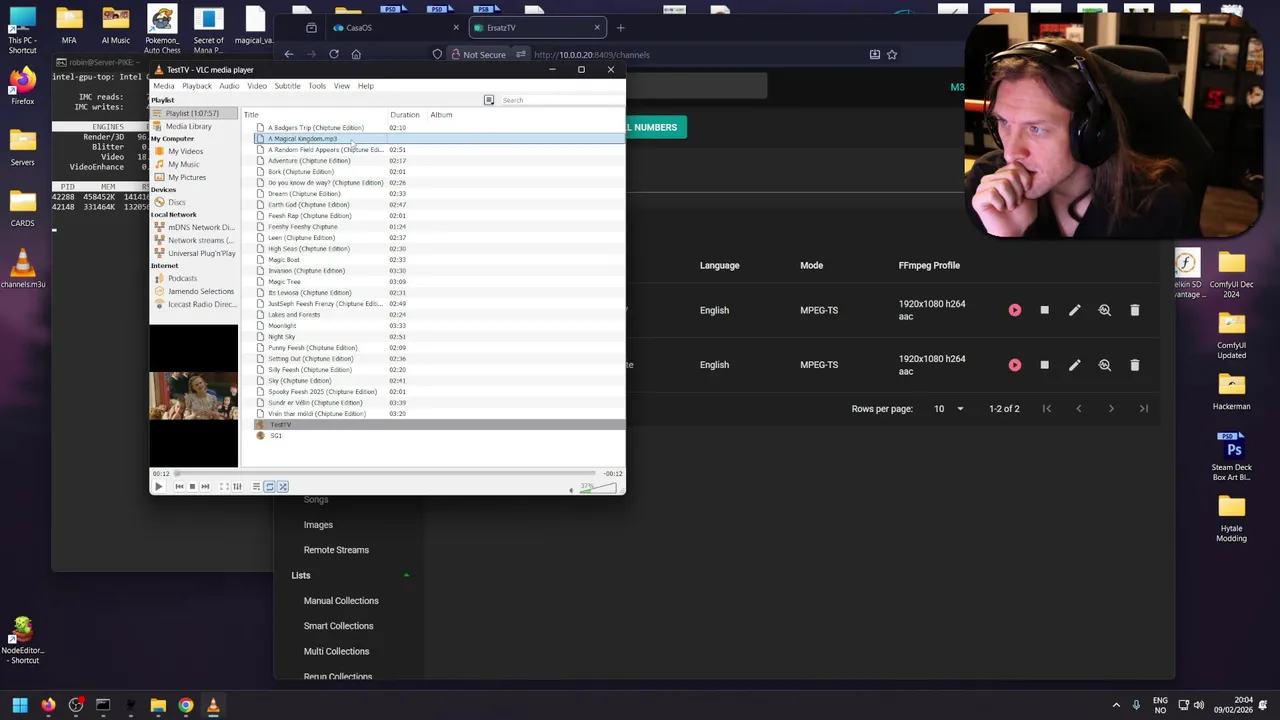
Task: Change playlist view mode icon near Search
Action: click(x=489, y=100)
